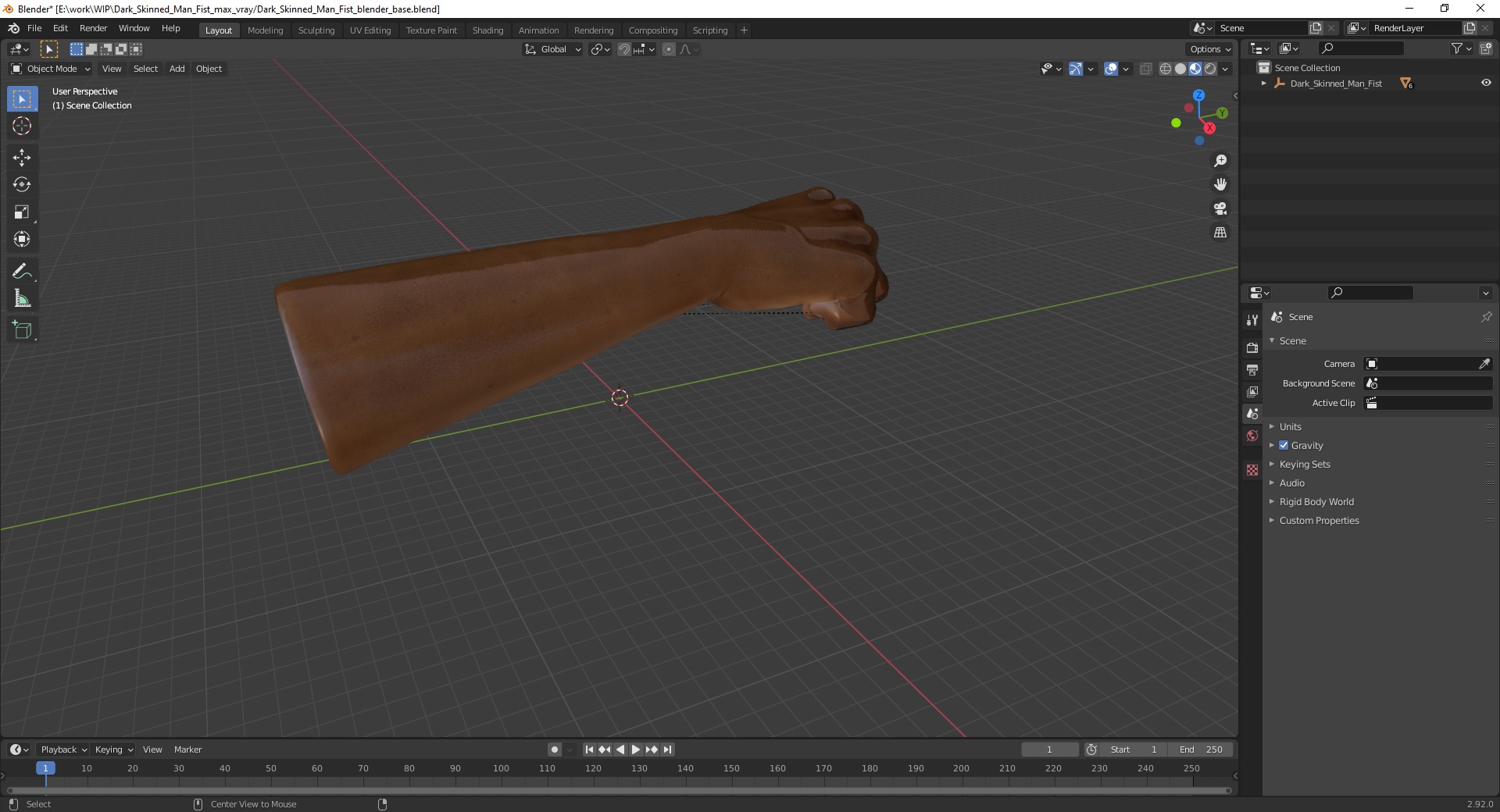Hide Dark_Skinned_Man_Fist with eye icon

click(x=1486, y=83)
